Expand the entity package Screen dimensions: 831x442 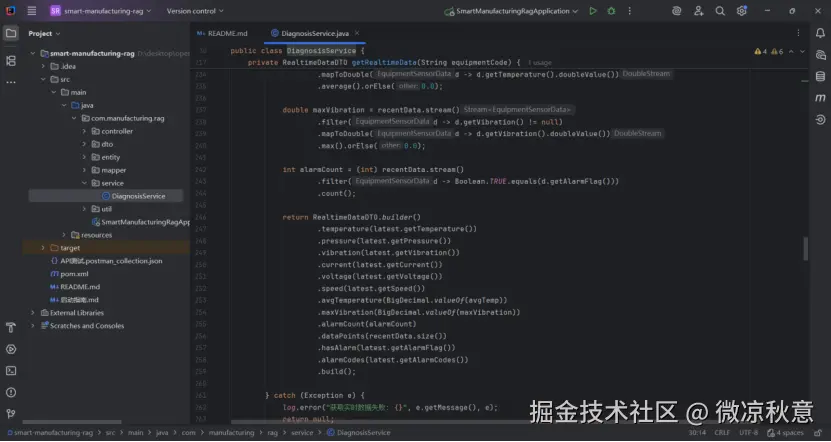click(x=84, y=157)
